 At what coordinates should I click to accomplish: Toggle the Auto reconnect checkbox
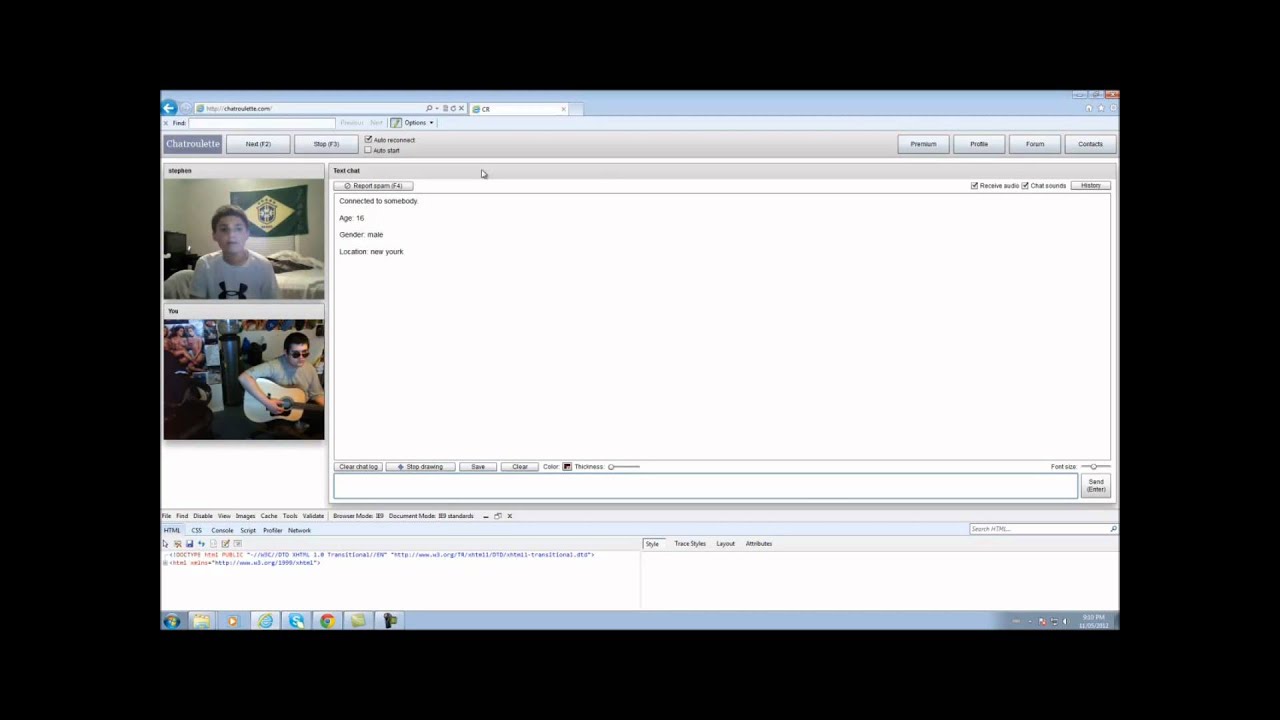tap(368, 139)
